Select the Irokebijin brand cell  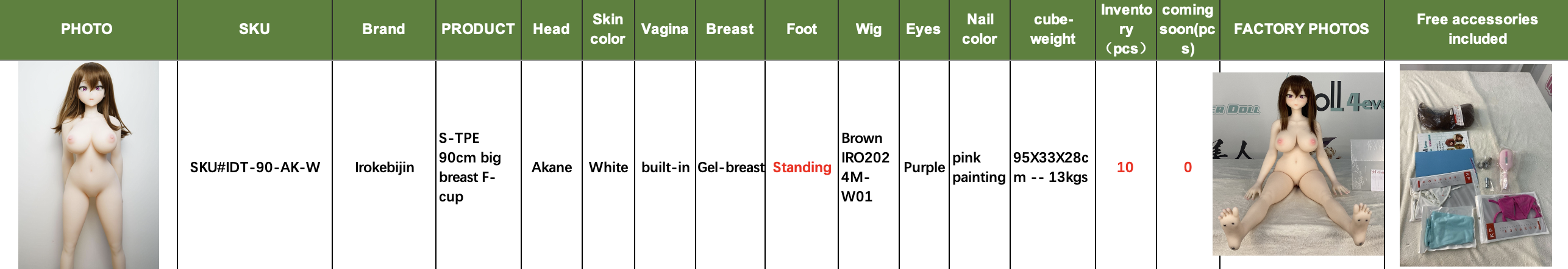(384, 167)
